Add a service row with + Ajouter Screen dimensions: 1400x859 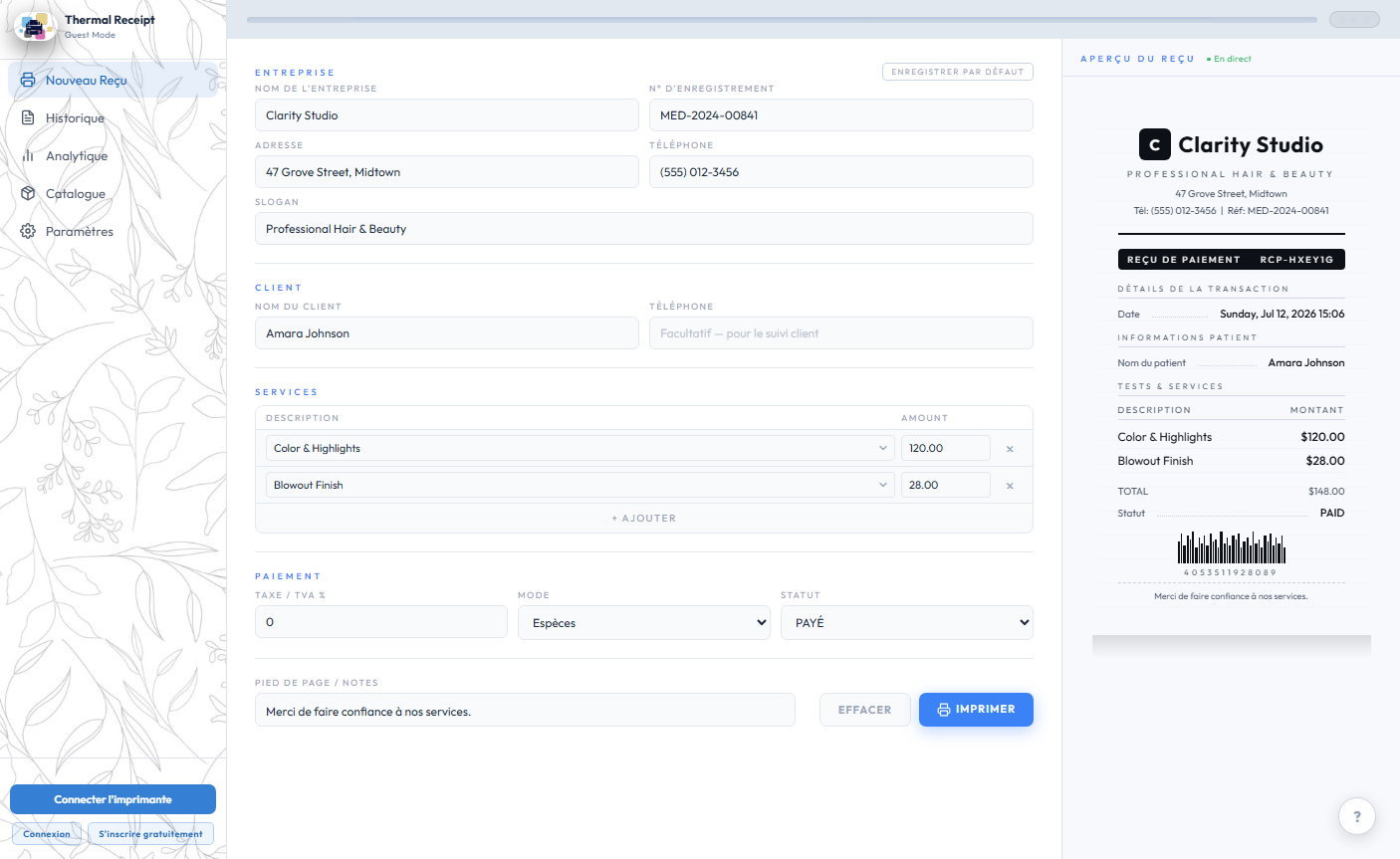coord(644,519)
